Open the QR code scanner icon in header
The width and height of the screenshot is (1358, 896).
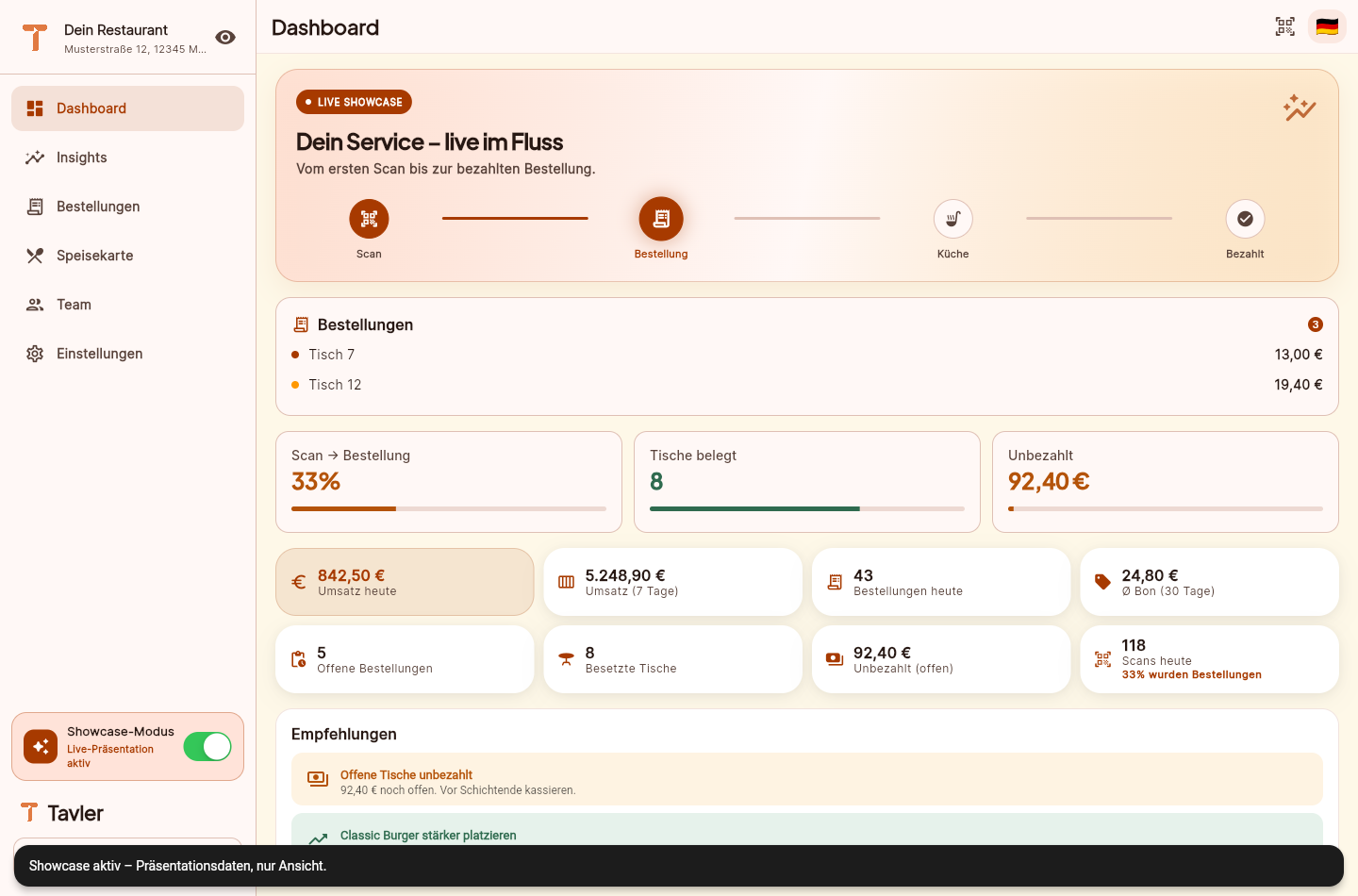point(1285,26)
